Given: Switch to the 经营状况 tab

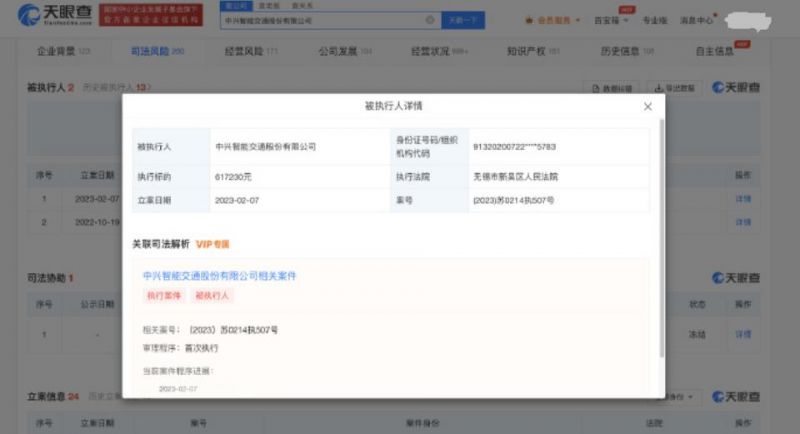Looking at the screenshot, I should coord(439,51).
